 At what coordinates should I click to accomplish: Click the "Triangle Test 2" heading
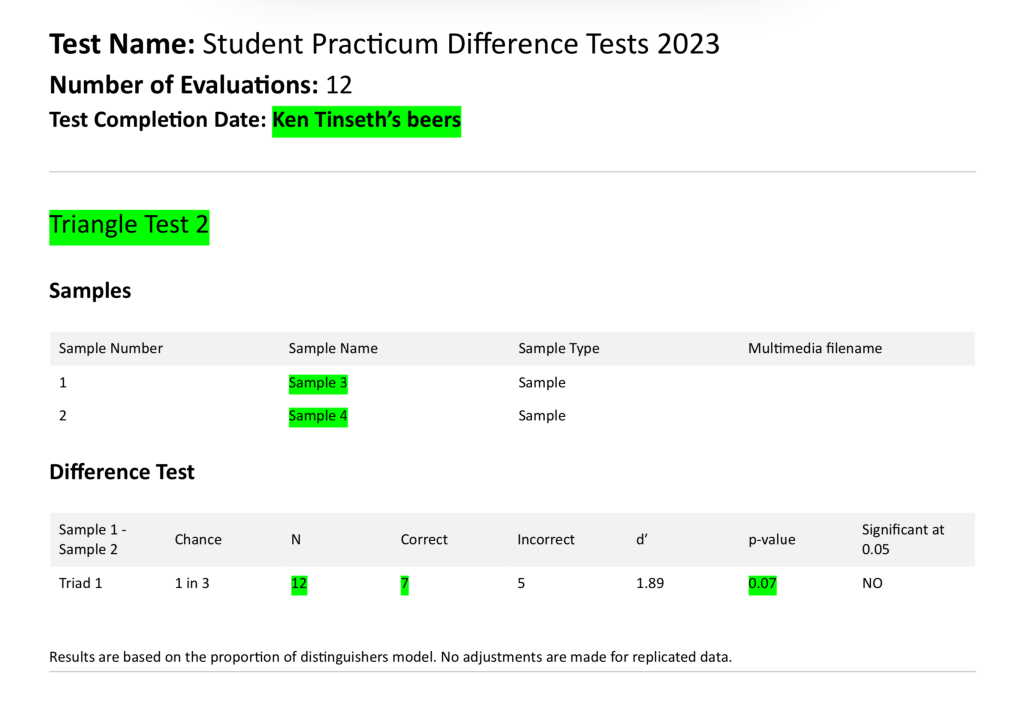click(129, 225)
